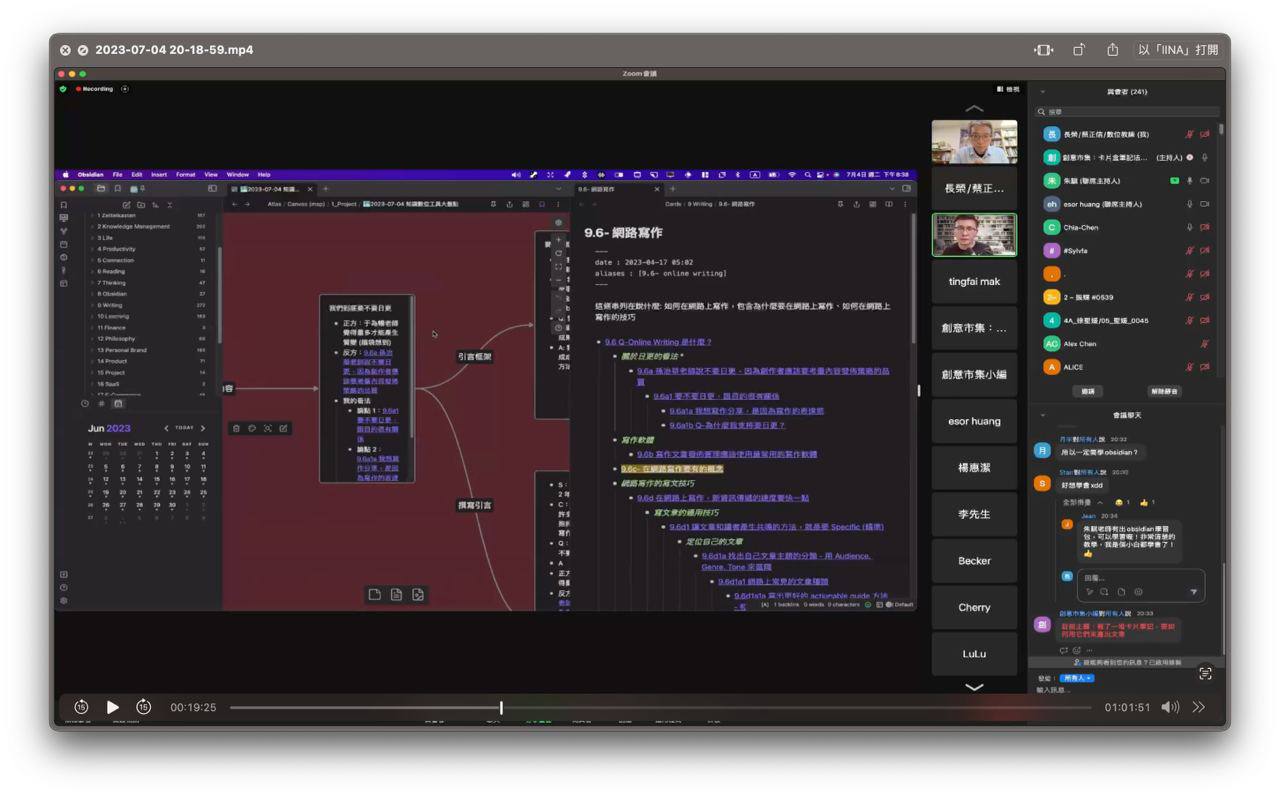
Task: Select the esor huang participant tile
Action: point(974,421)
